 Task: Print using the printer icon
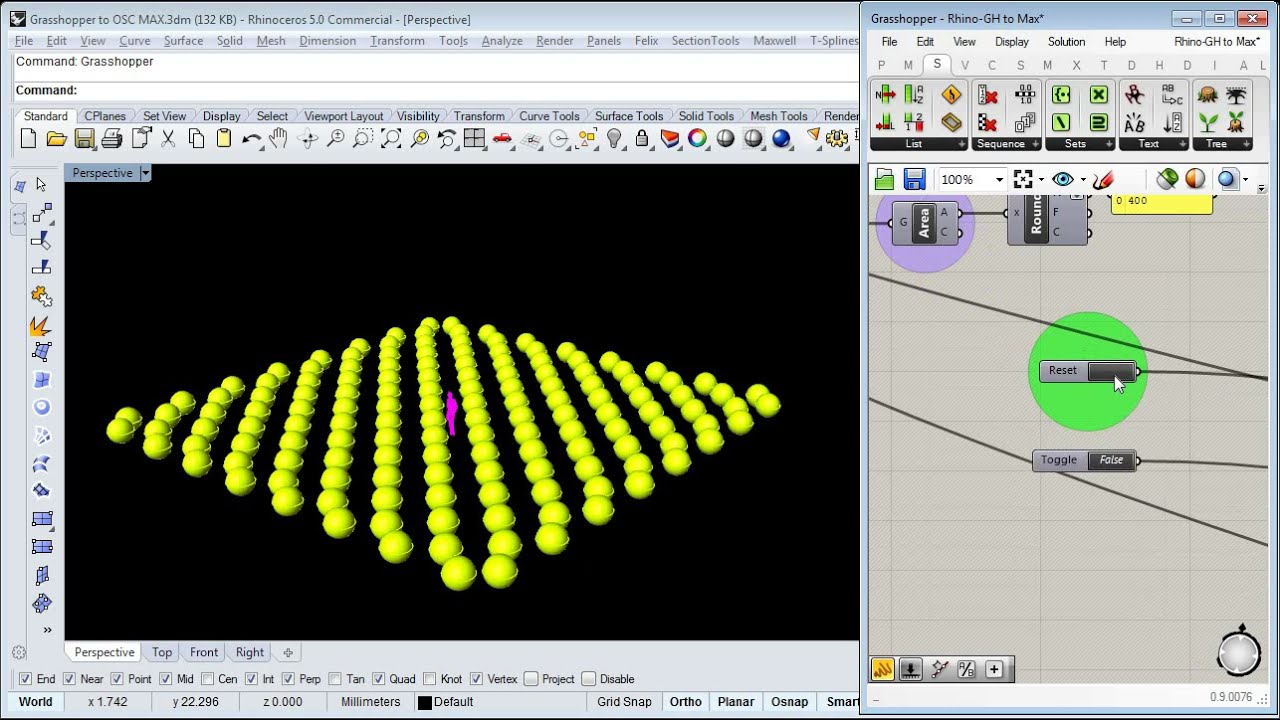point(112,139)
